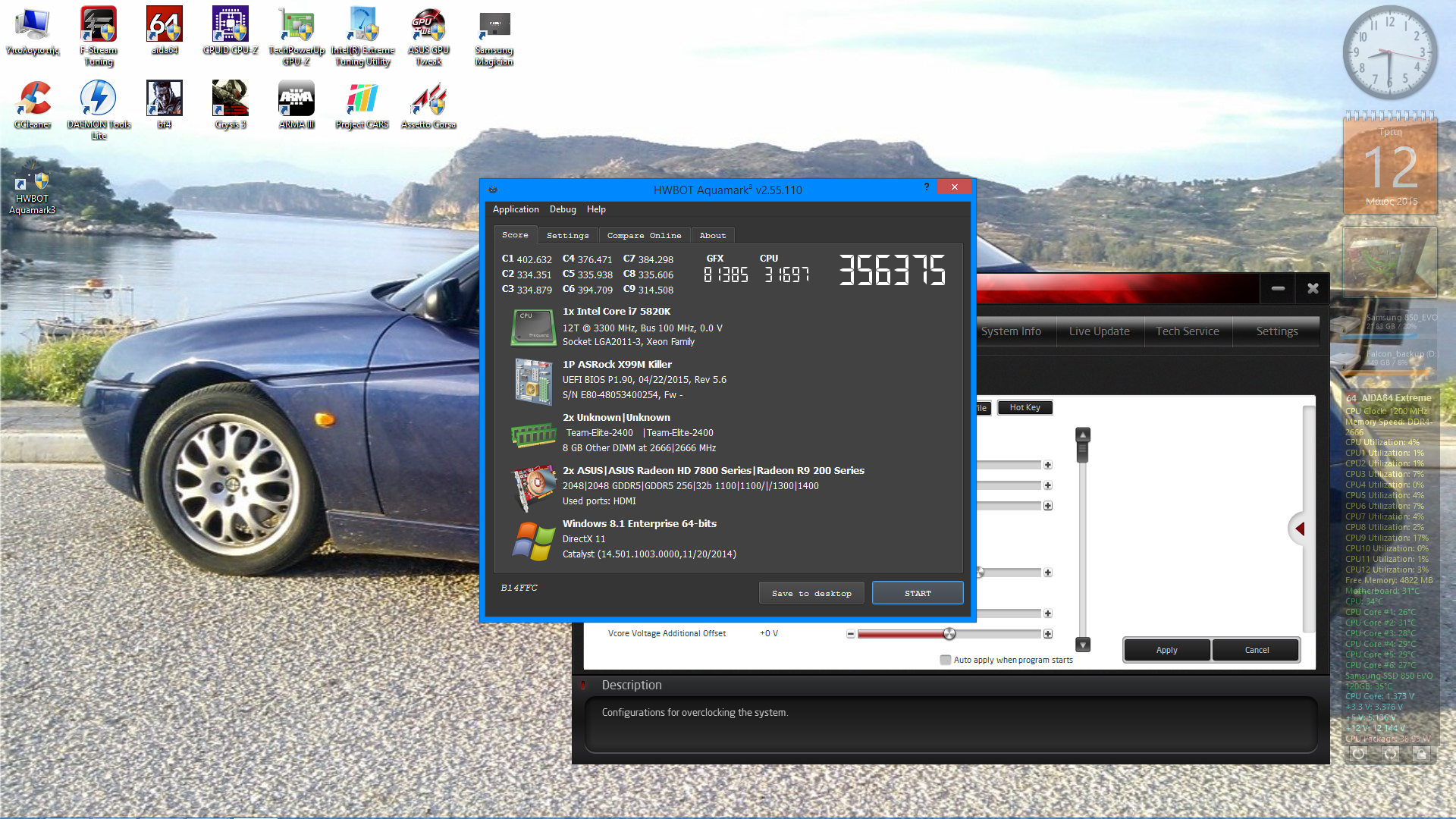Open the TechPowerUp GPU-Z shortcut
The height and width of the screenshot is (819, 1456).
297,36
